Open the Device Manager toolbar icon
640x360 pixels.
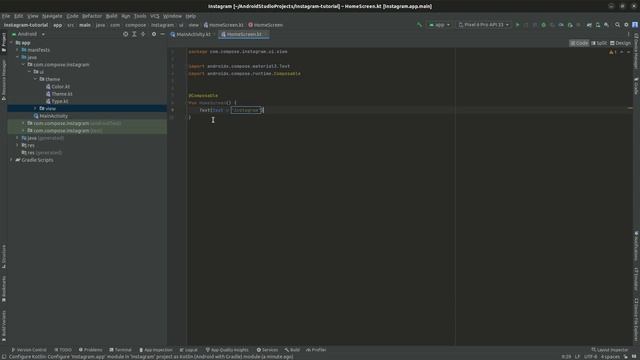598,25
